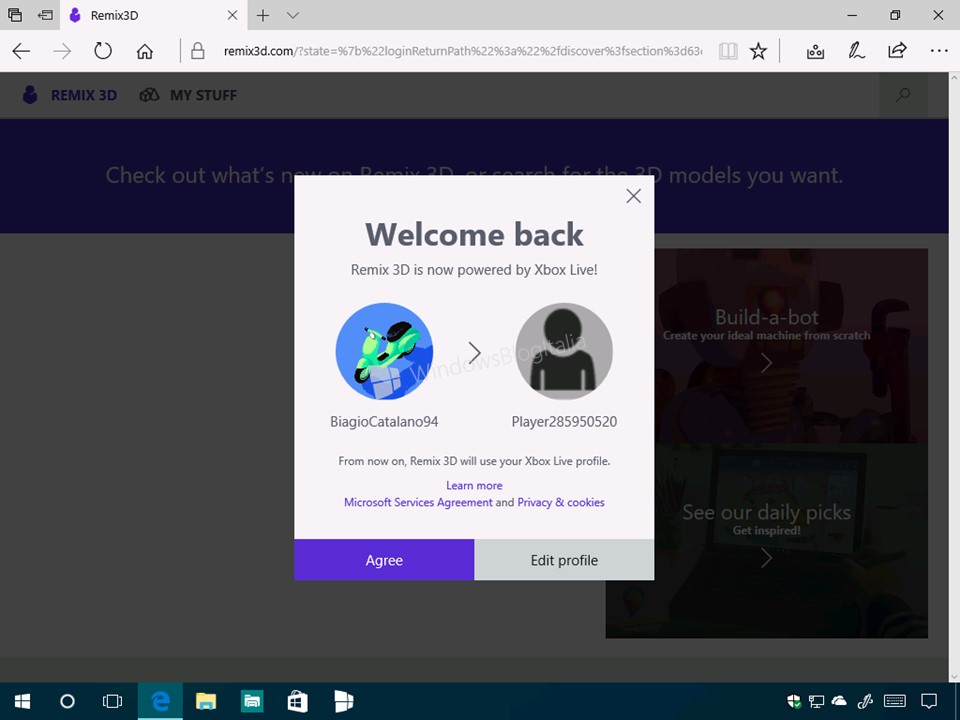Click the Edit profile button
Viewport: 960px width, 720px height.
(564, 560)
